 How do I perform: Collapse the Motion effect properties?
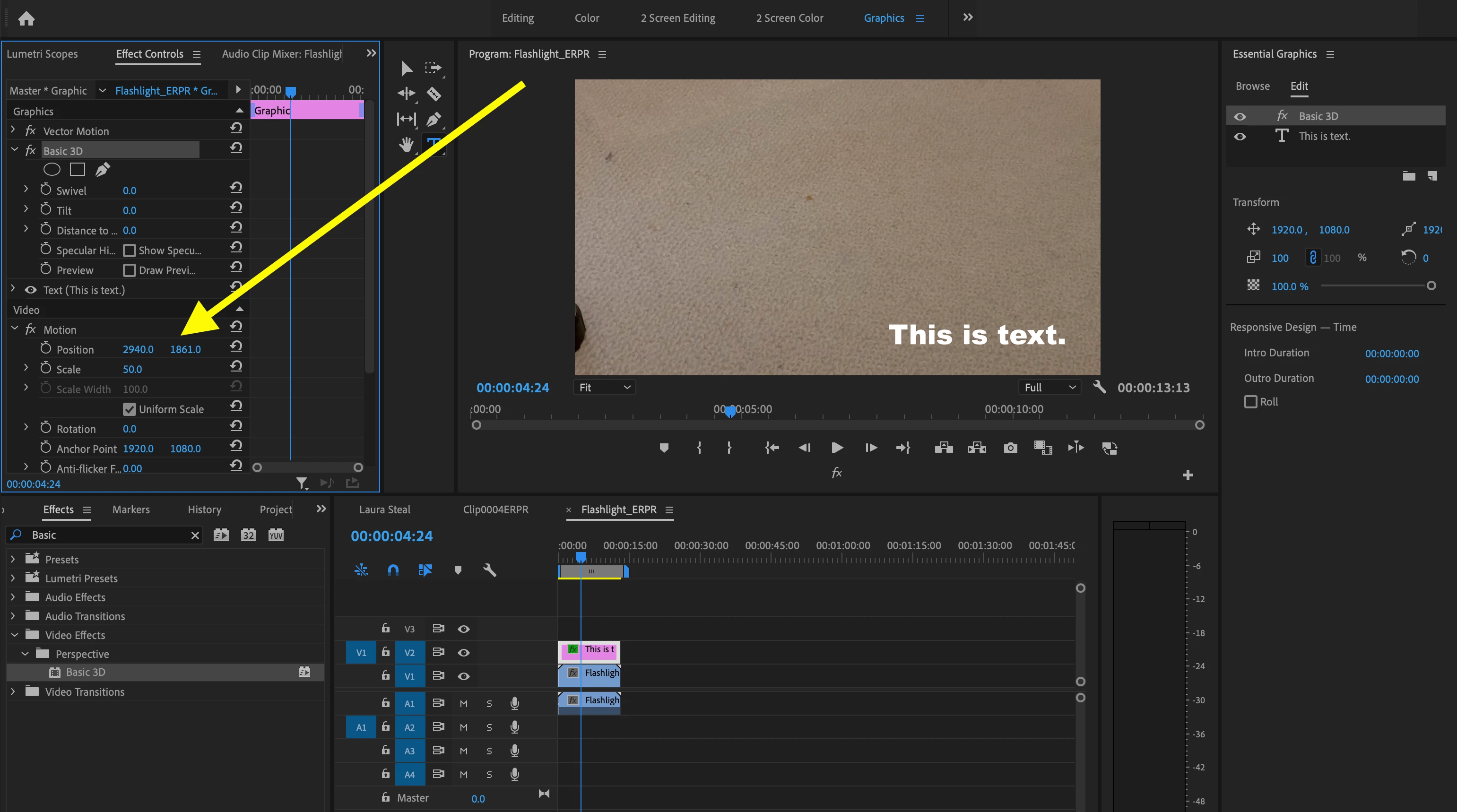(15, 328)
